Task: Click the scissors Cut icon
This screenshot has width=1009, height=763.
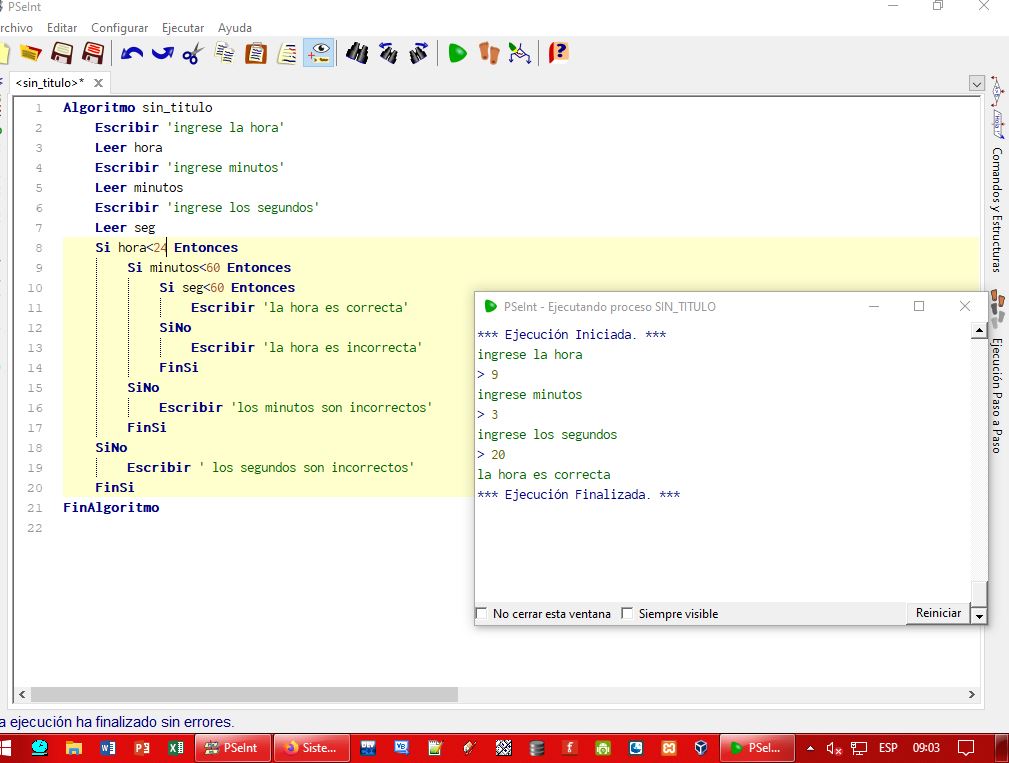Action: (192, 53)
